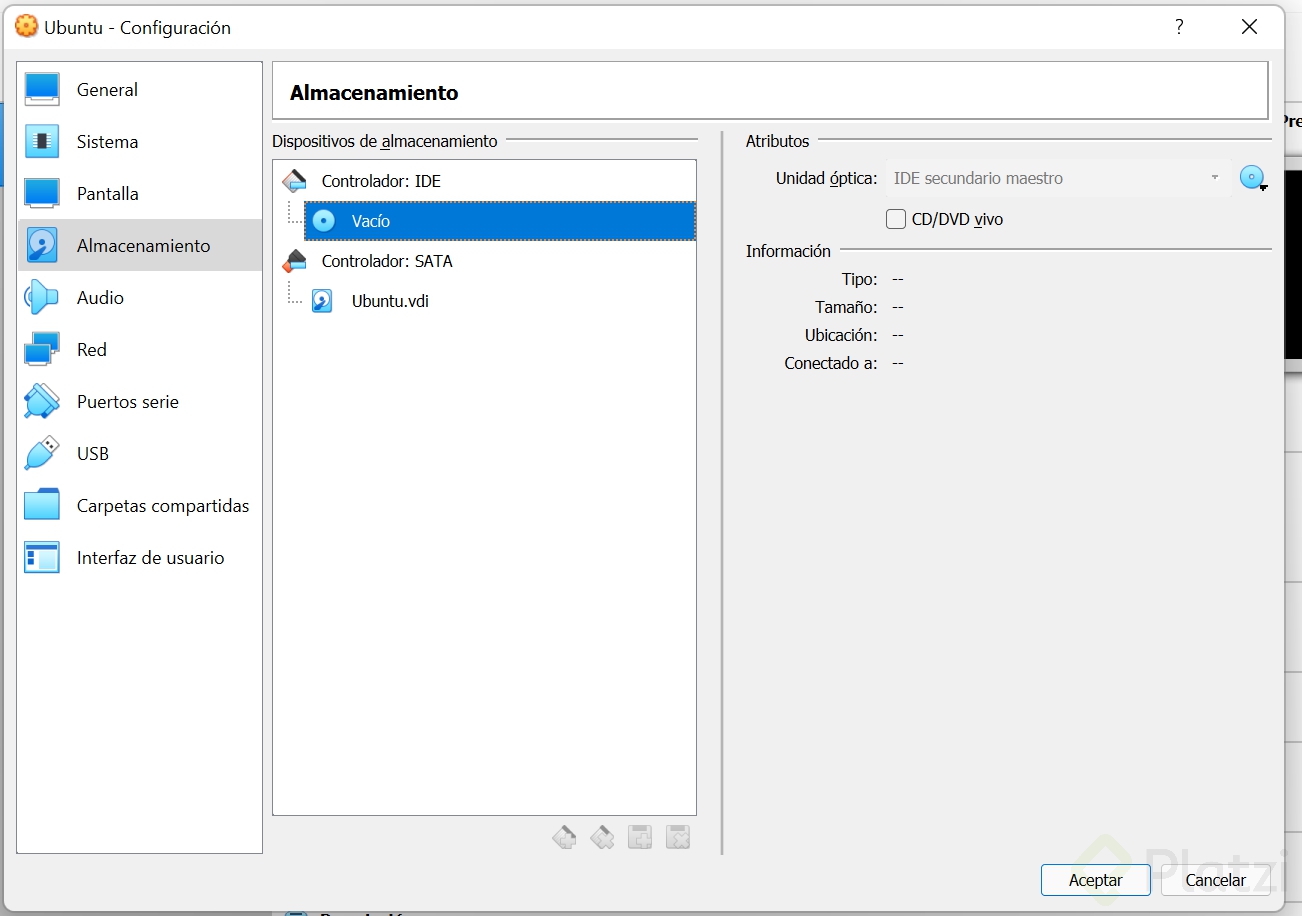Click the Ubicación information label

click(x=841, y=335)
